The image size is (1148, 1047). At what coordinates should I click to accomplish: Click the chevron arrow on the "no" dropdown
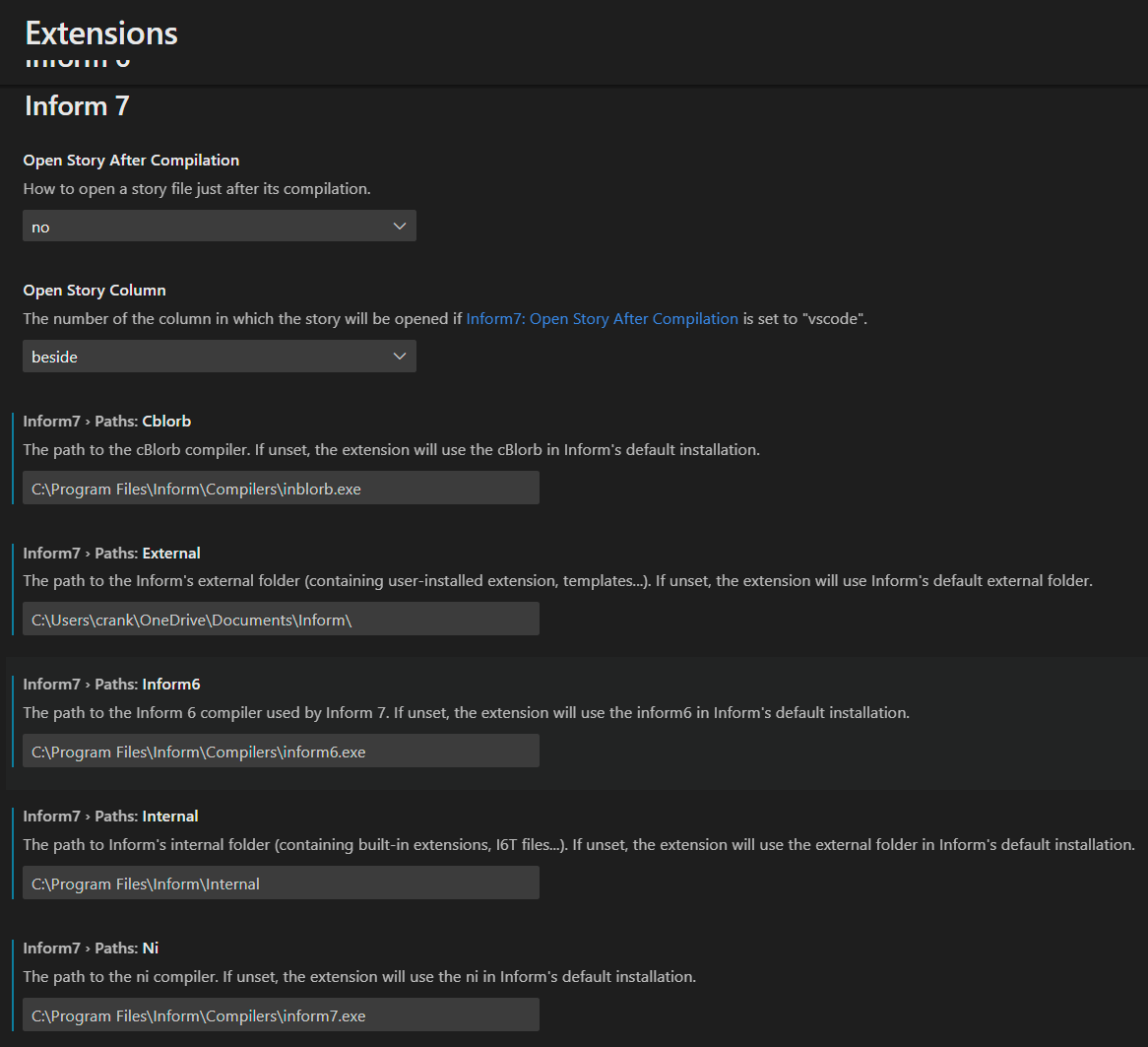[399, 227]
